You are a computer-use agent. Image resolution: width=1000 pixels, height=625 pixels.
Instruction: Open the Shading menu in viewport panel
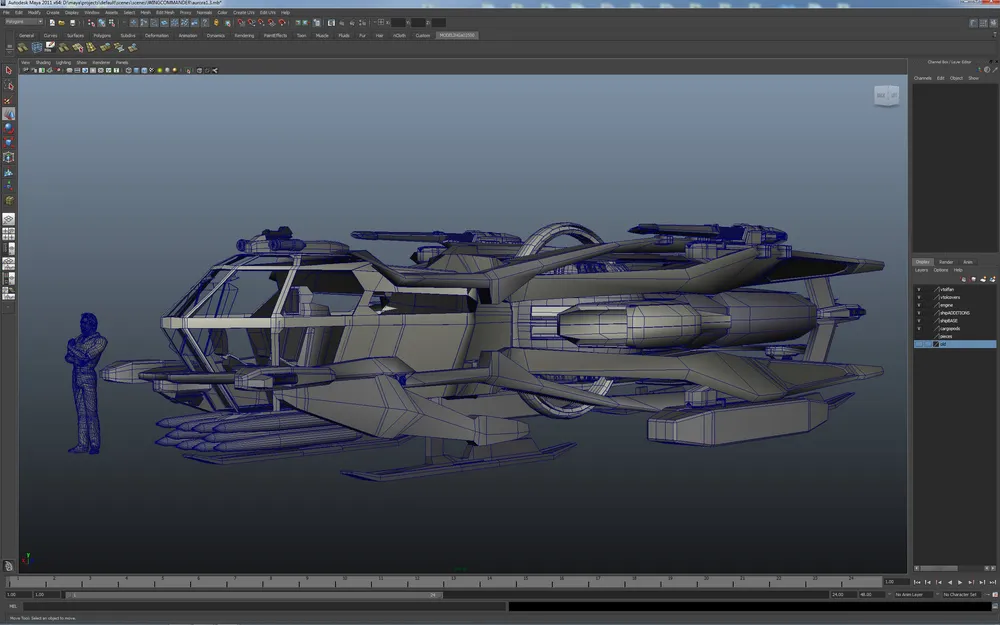pos(43,62)
